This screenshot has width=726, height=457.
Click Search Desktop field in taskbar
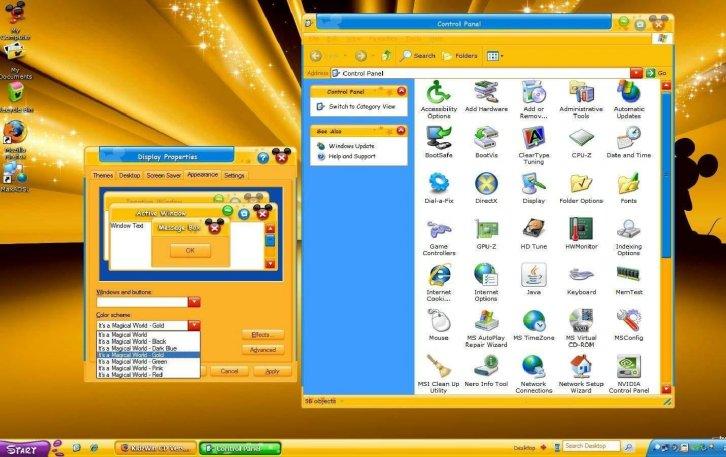[x=591, y=446]
